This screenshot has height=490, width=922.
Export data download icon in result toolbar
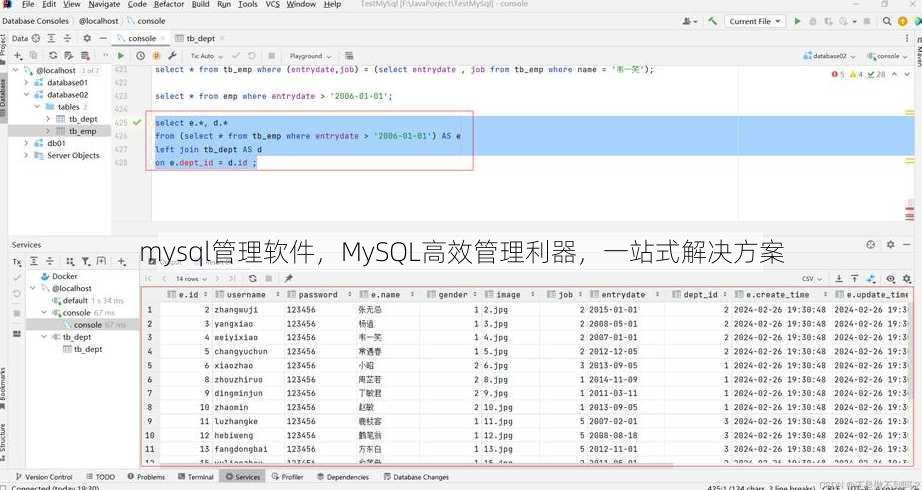tap(839, 279)
